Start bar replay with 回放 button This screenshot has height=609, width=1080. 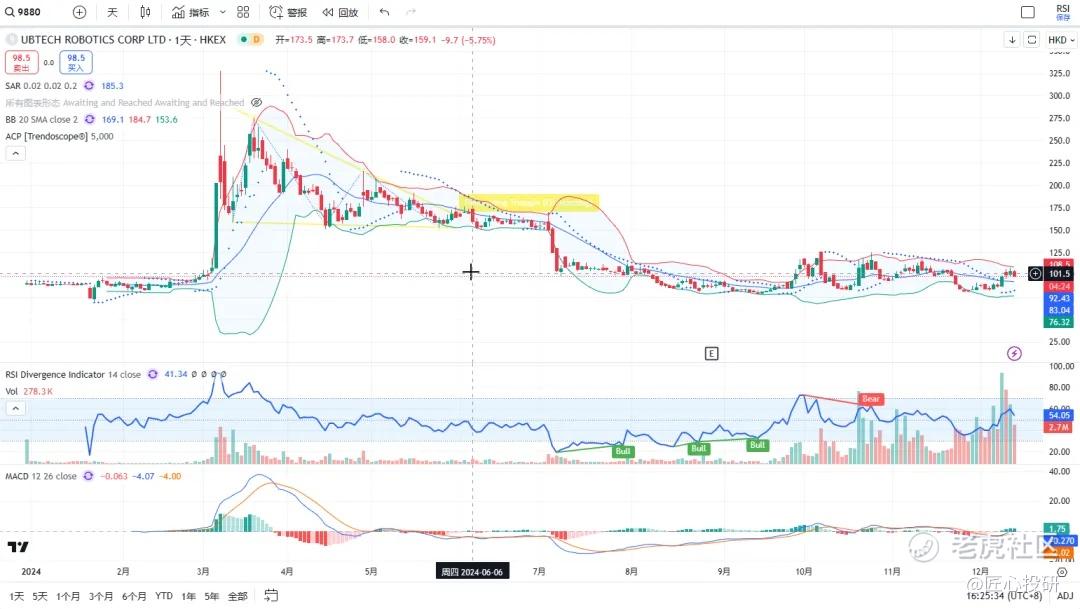pos(340,12)
